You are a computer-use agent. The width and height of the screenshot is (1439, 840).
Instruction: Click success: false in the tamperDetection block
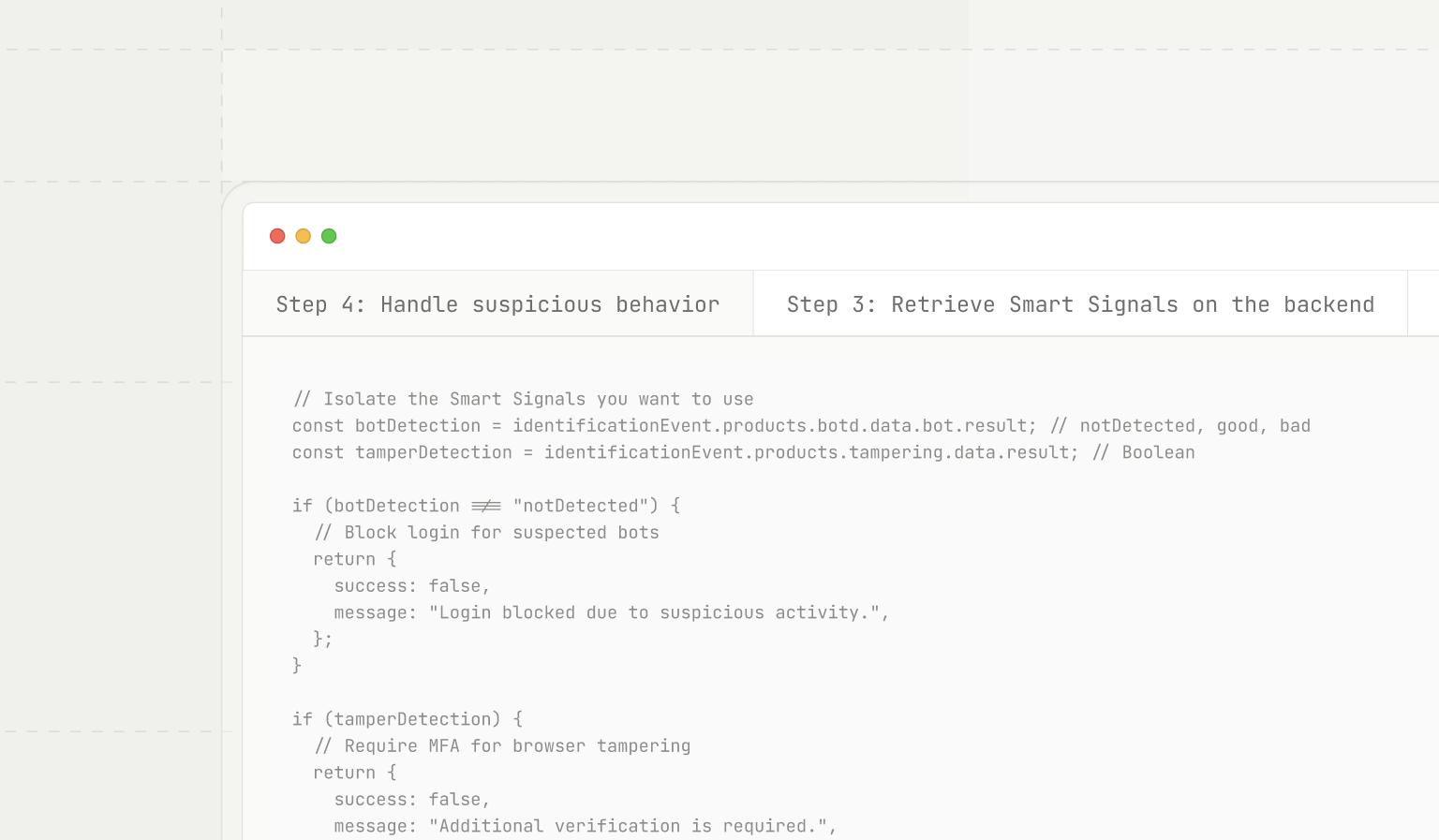tap(411, 800)
